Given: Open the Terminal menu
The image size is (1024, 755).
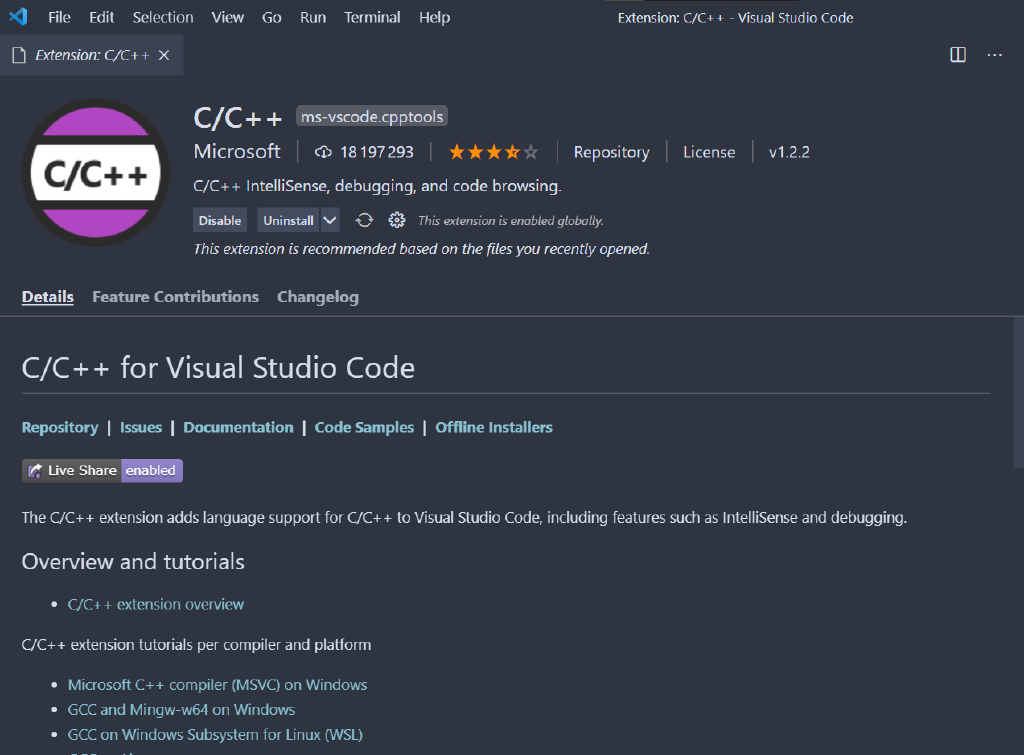Looking at the screenshot, I should [x=372, y=17].
